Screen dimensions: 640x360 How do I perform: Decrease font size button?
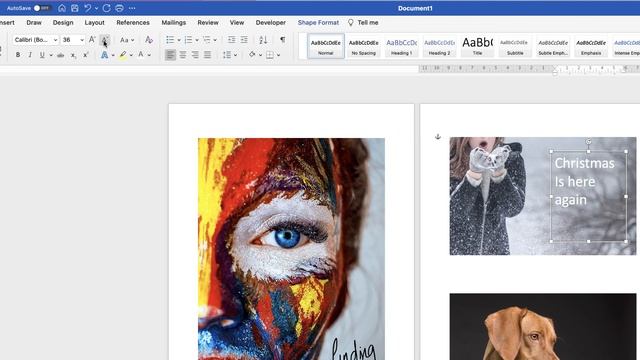(104, 40)
